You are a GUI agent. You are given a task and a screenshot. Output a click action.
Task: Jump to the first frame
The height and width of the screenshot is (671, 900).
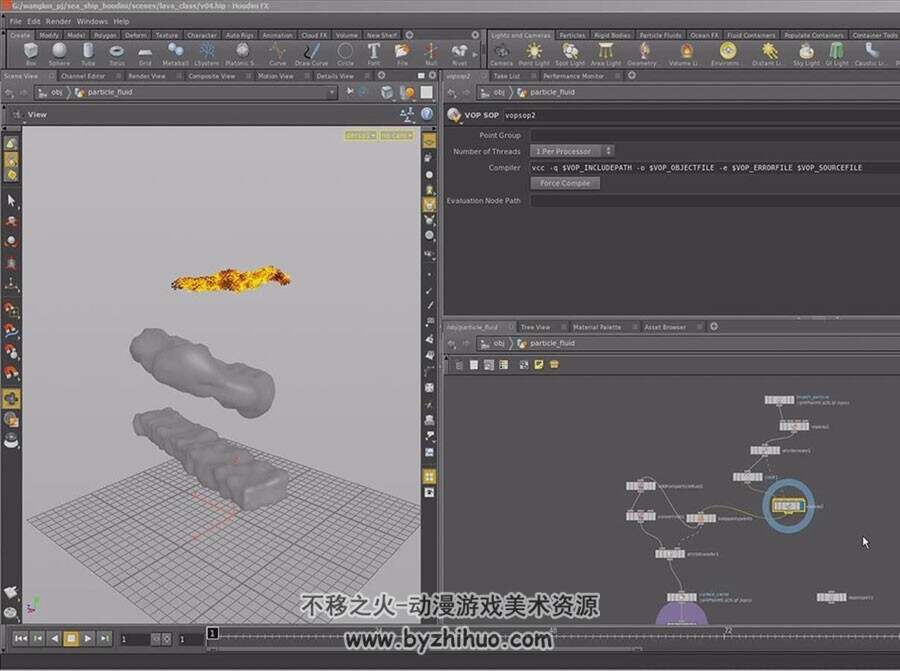click(21, 638)
